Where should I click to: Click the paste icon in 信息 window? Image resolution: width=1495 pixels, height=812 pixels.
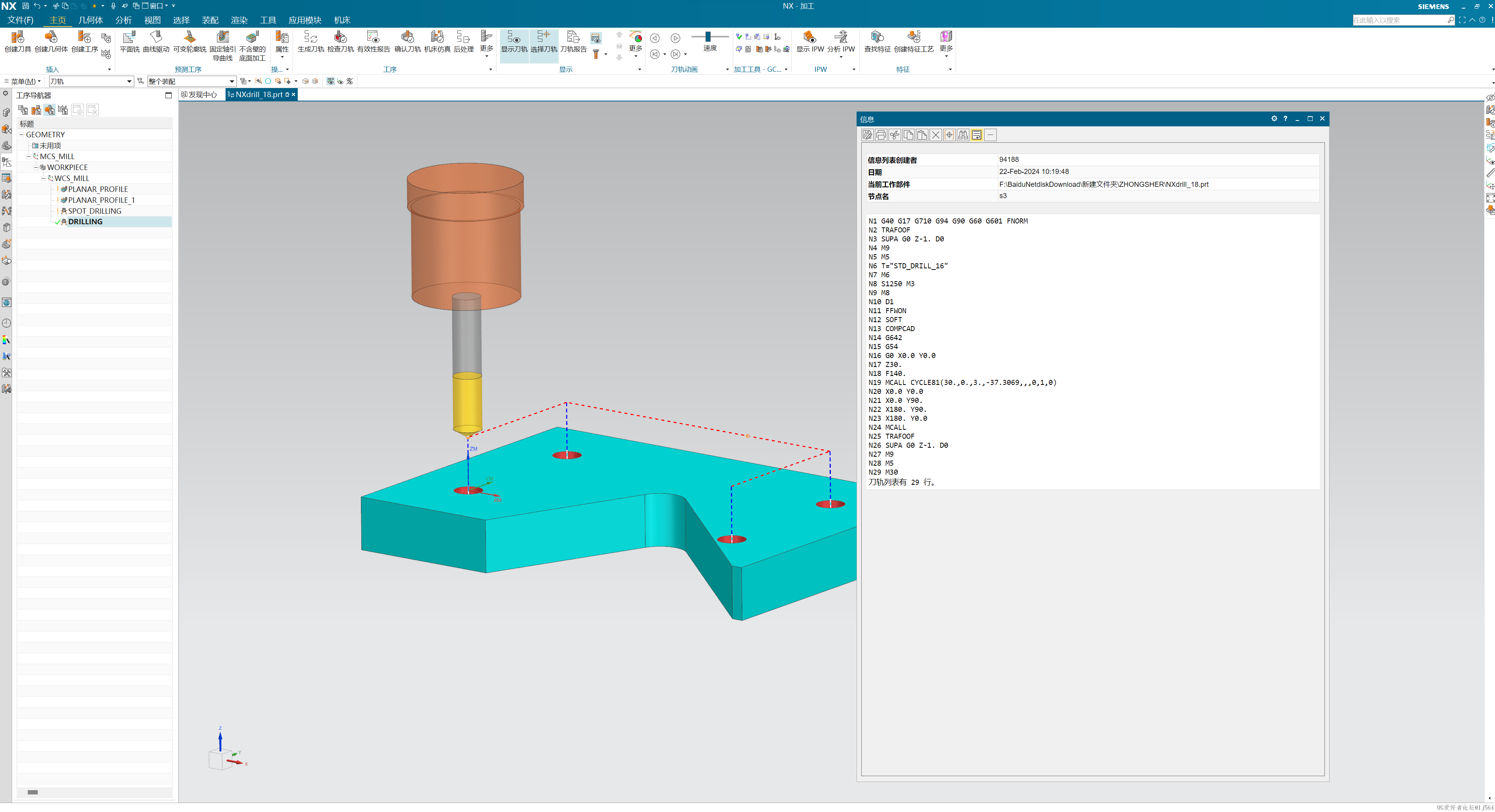tap(922, 135)
